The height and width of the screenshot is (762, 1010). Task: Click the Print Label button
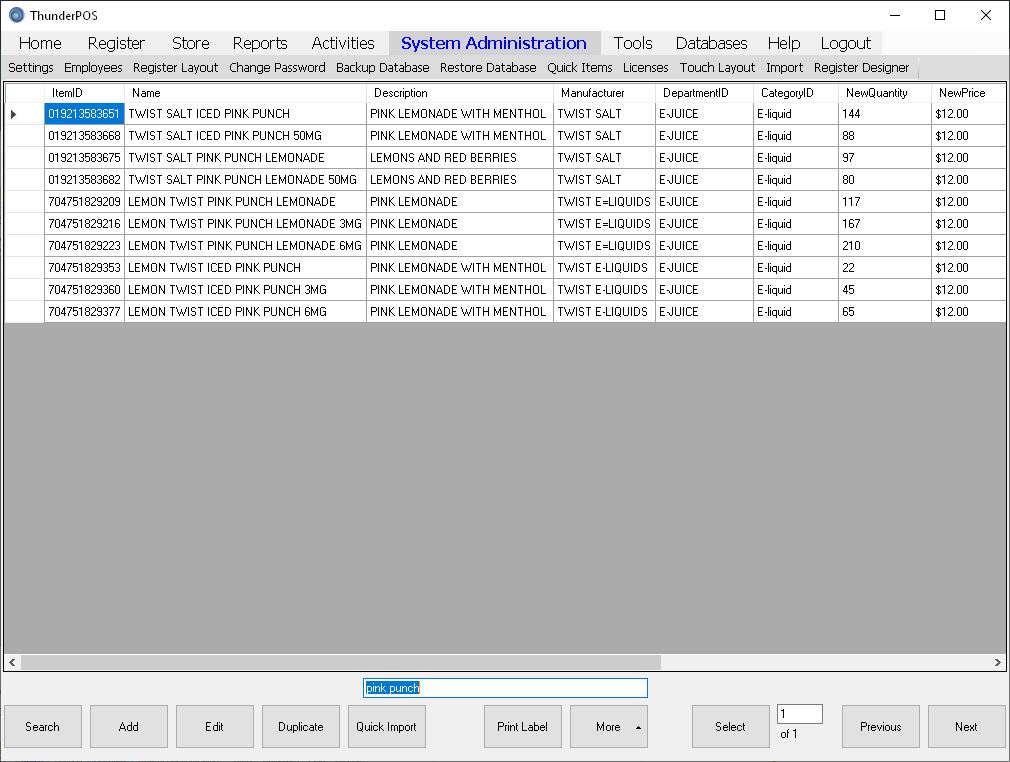pos(522,726)
